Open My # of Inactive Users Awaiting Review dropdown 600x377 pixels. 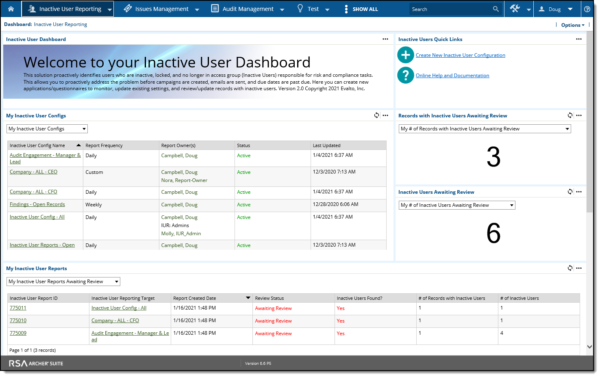point(457,205)
